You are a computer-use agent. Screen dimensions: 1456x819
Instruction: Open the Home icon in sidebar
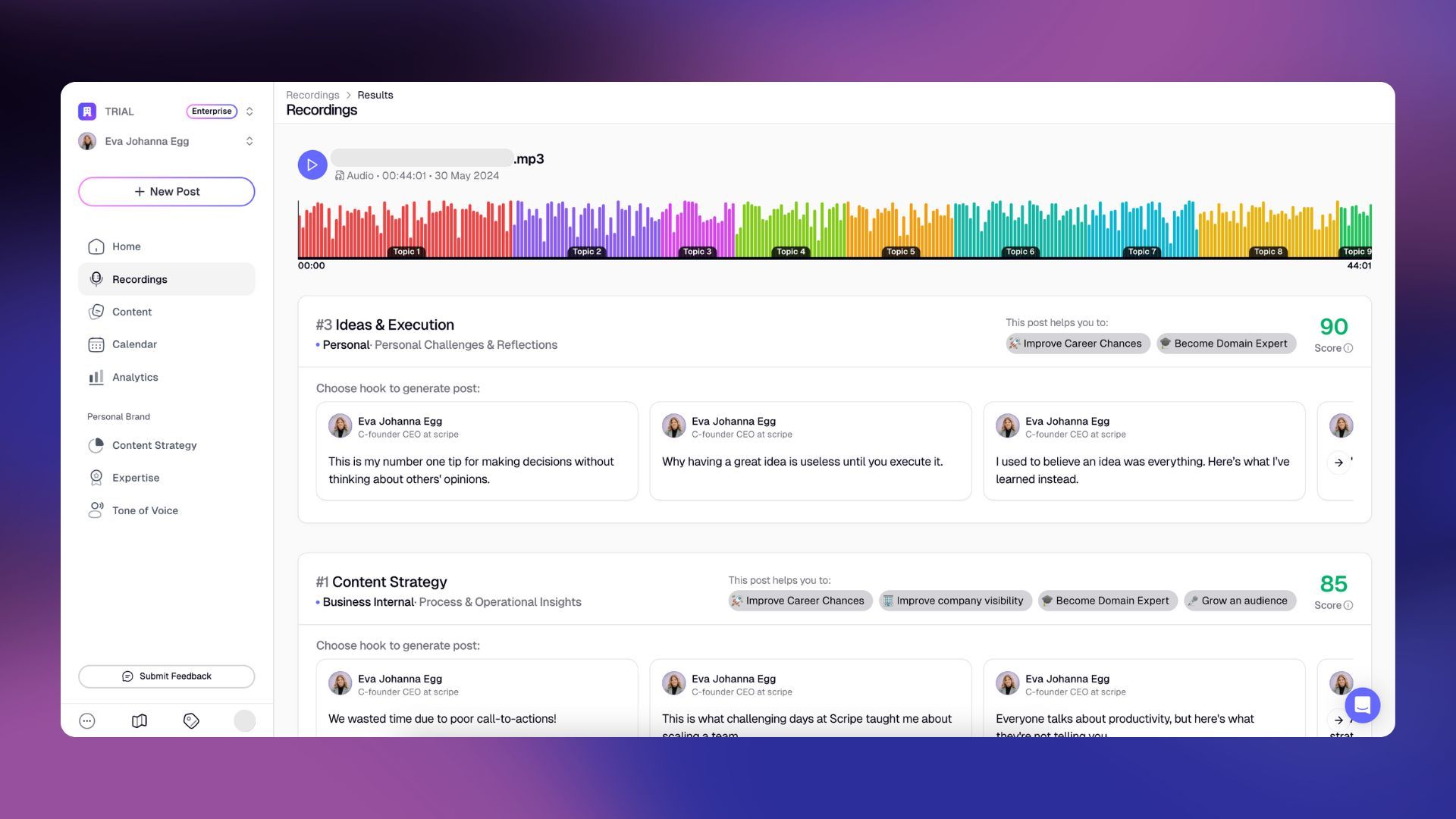coord(96,246)
